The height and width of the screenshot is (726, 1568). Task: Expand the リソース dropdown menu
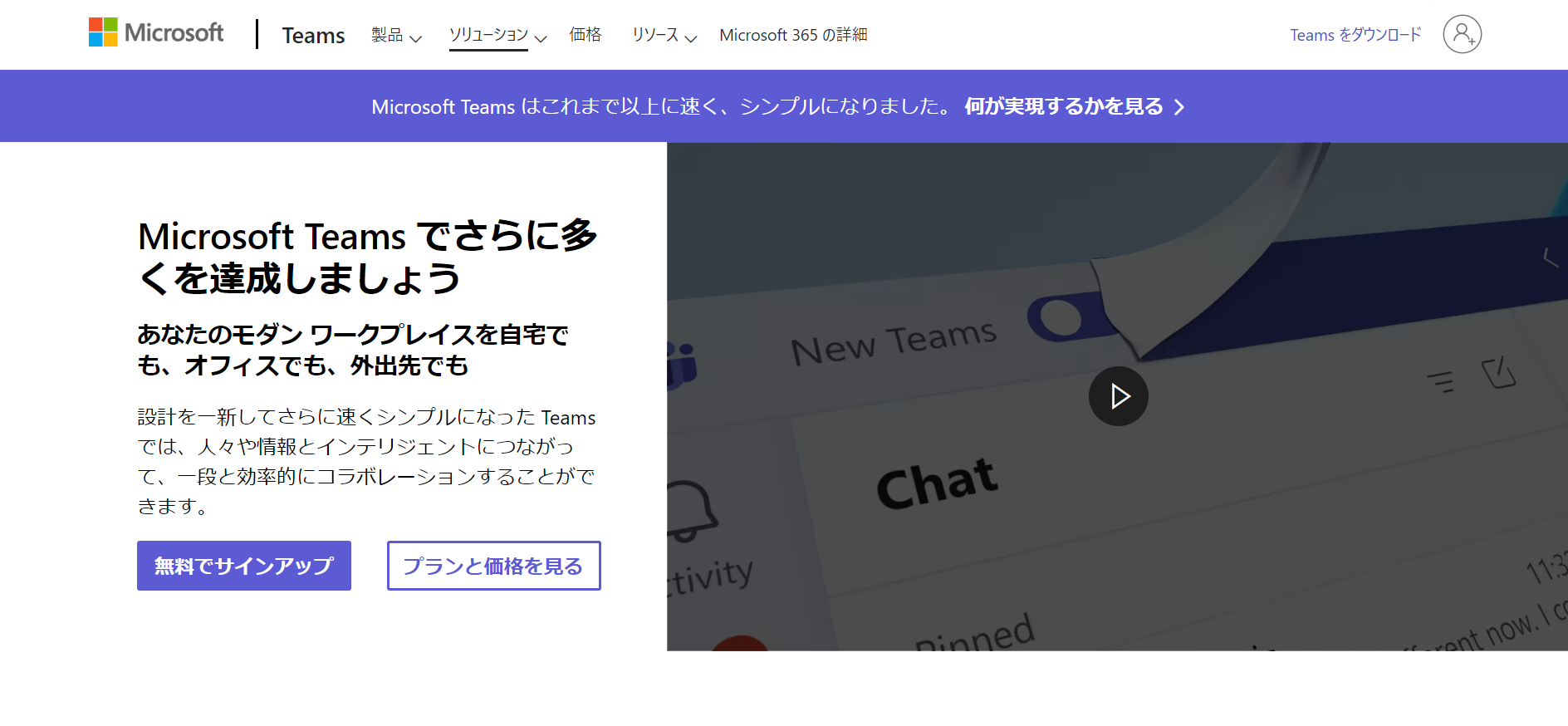pos(664,35)
